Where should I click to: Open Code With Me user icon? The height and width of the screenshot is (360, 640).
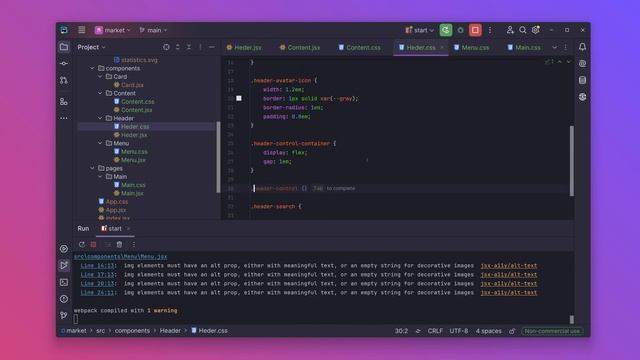(x=510, y=30)
